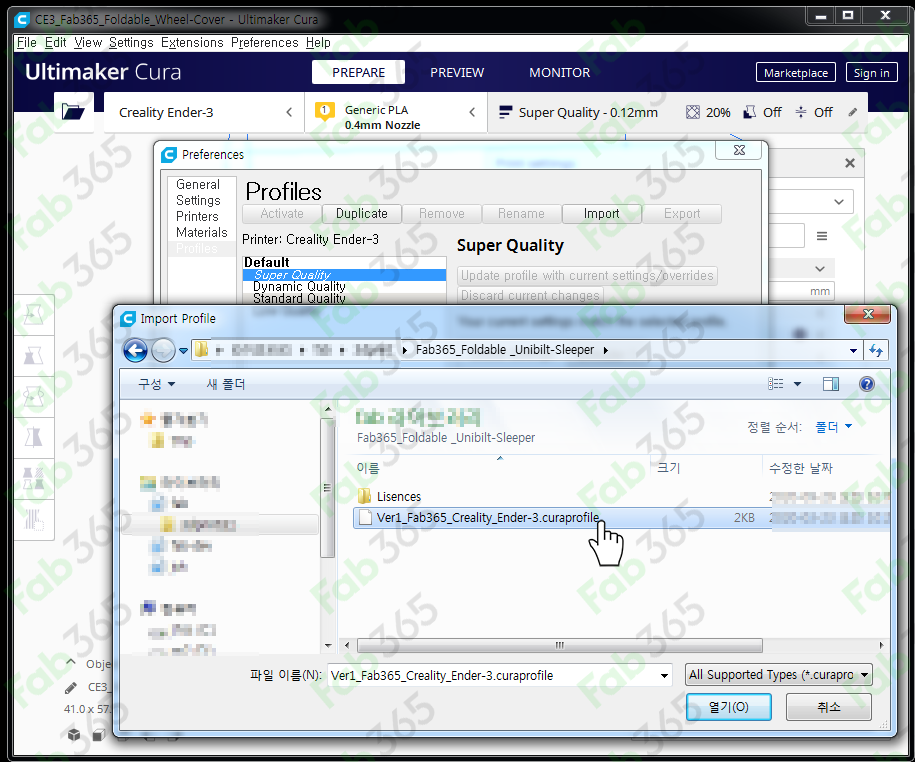Open the Extensions menu

(x=192, y=43)
